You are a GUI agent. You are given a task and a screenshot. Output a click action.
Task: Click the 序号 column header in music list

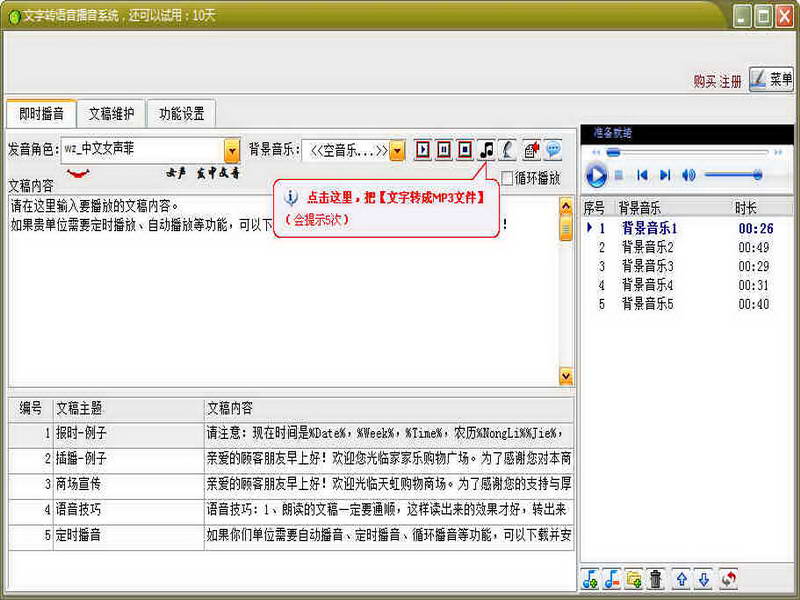click(x=595, y=208)
